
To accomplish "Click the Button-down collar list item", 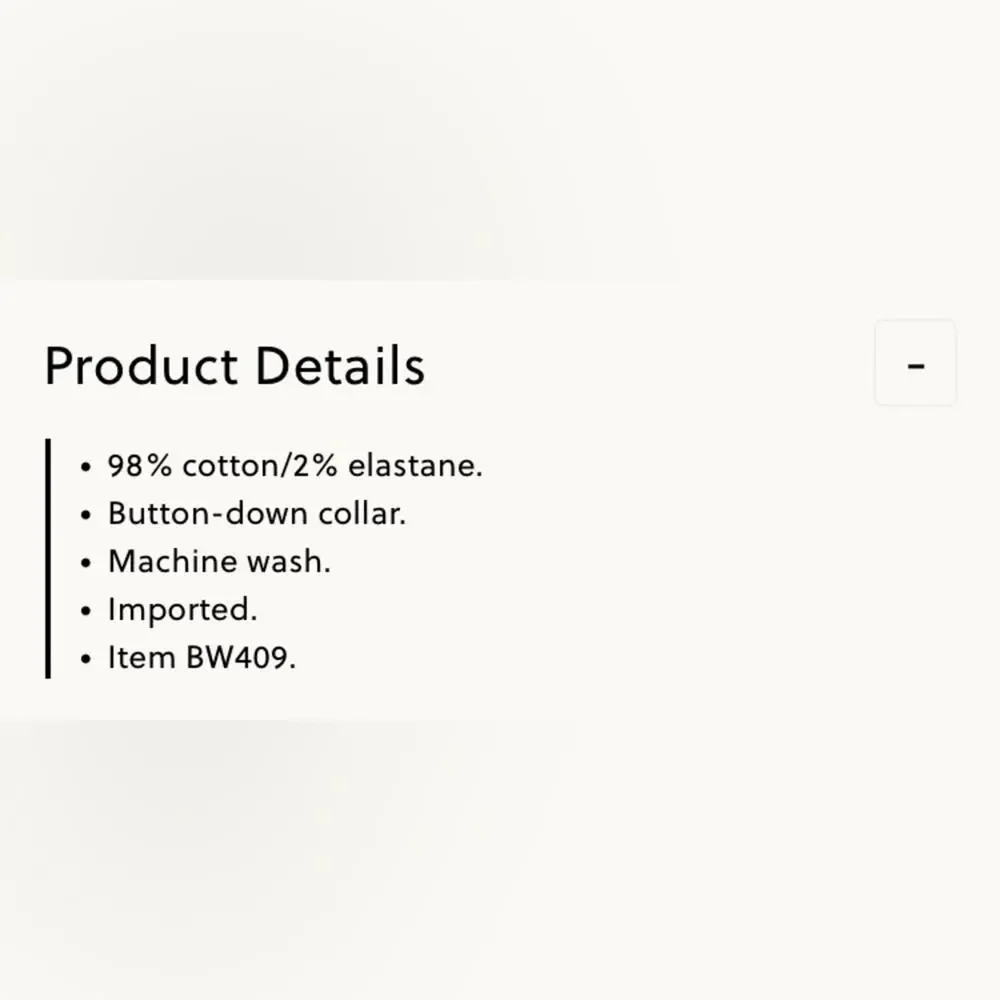I will 256,513.
